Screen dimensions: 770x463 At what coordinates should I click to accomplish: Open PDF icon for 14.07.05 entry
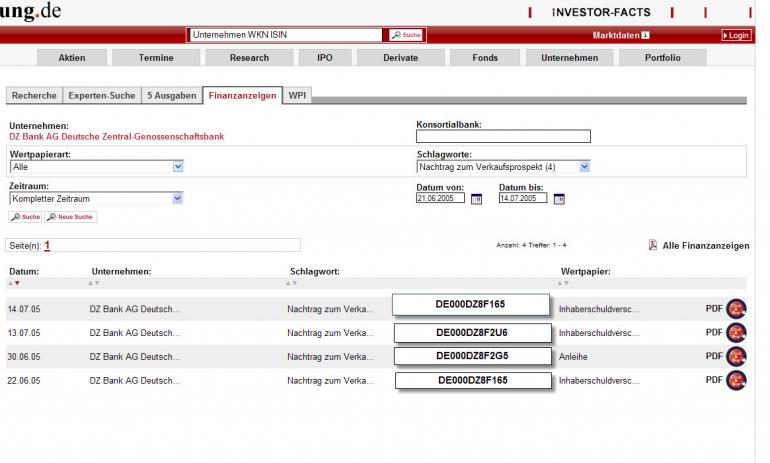(x=736, y=309)
